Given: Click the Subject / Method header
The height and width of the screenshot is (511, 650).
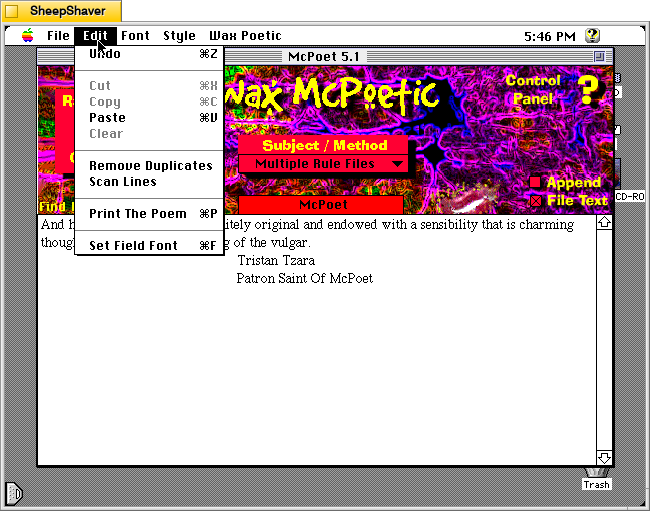Looking at the screenshot, I should [x=323, y=145].
